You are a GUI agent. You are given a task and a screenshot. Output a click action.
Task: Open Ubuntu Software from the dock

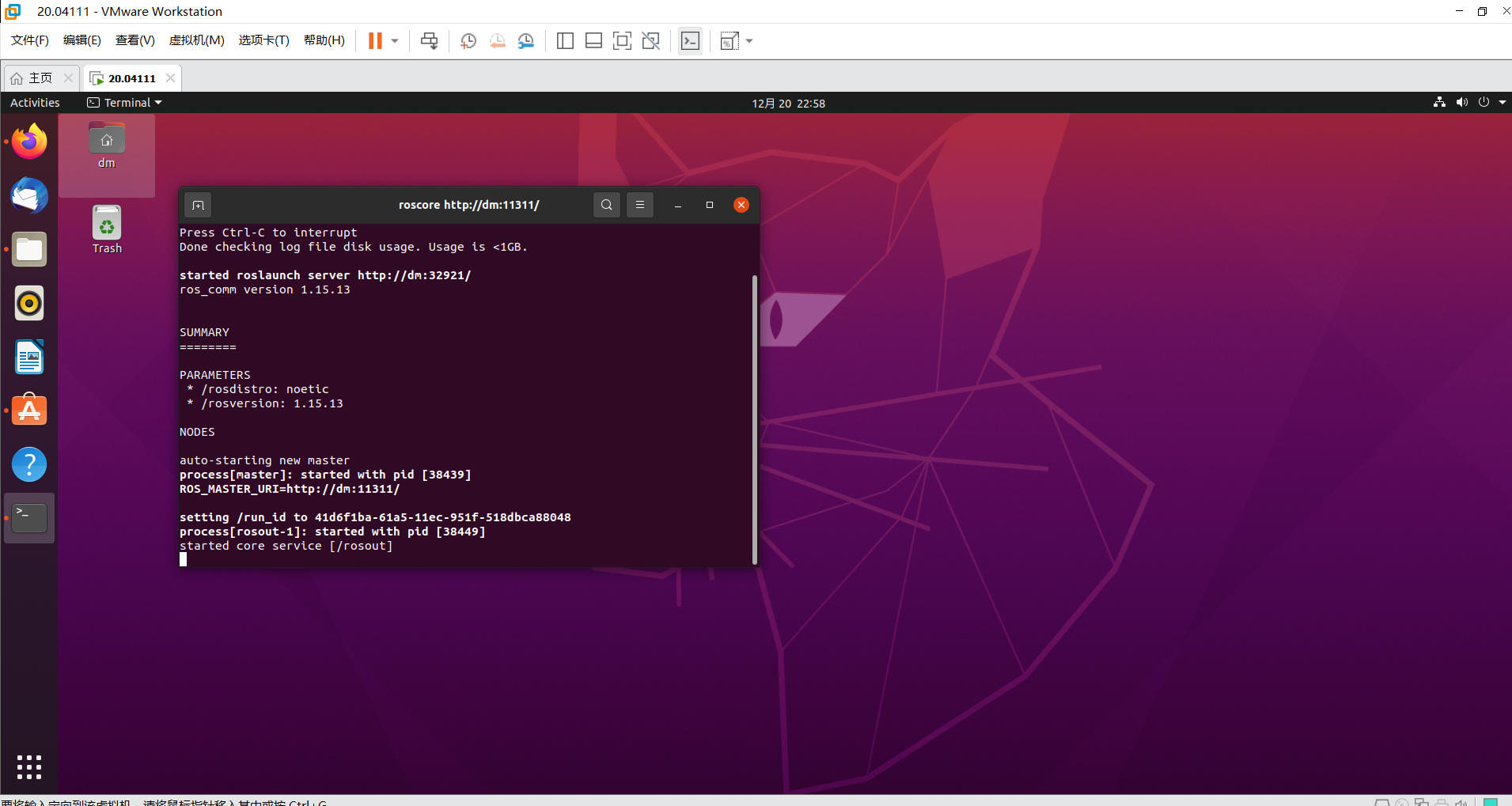click(28, 411)
